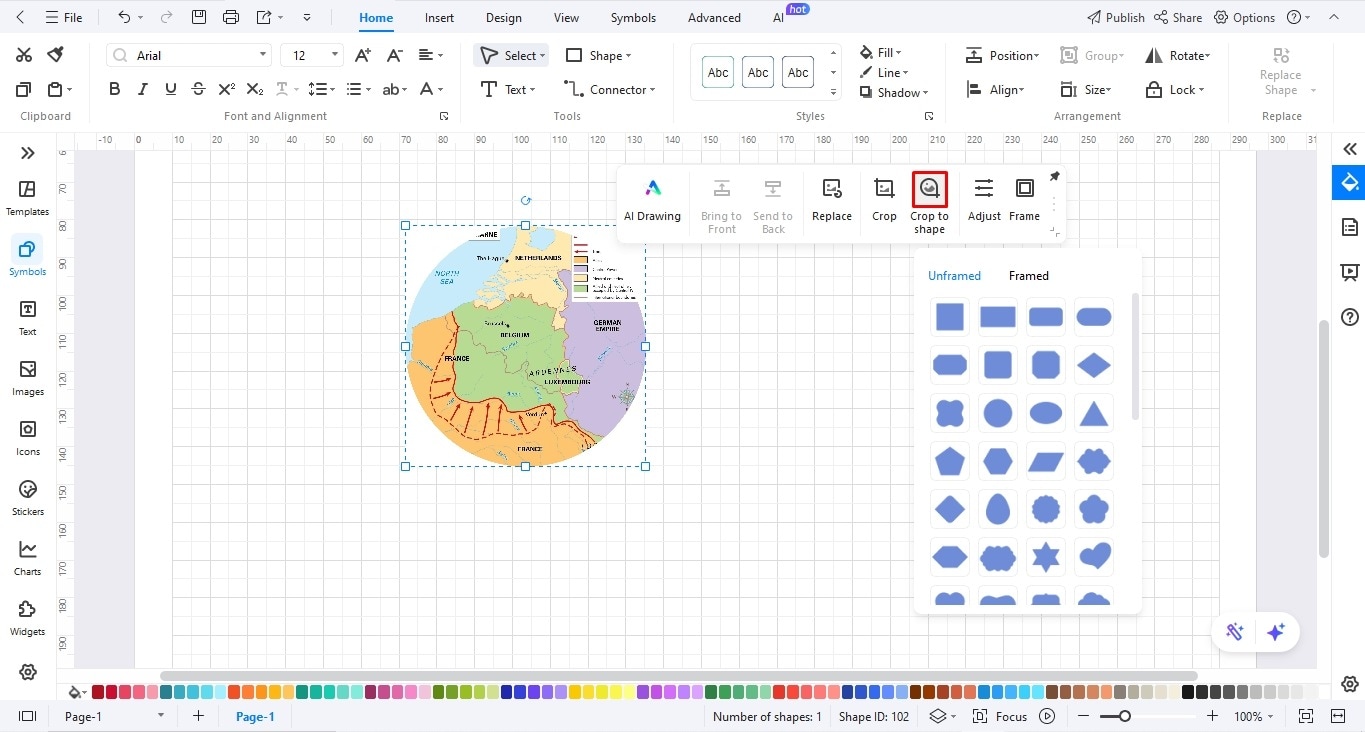The height and width of the screenshot is (732, 1365).
Task: Open the Charts sidebar panel
Action: (28, 558)
